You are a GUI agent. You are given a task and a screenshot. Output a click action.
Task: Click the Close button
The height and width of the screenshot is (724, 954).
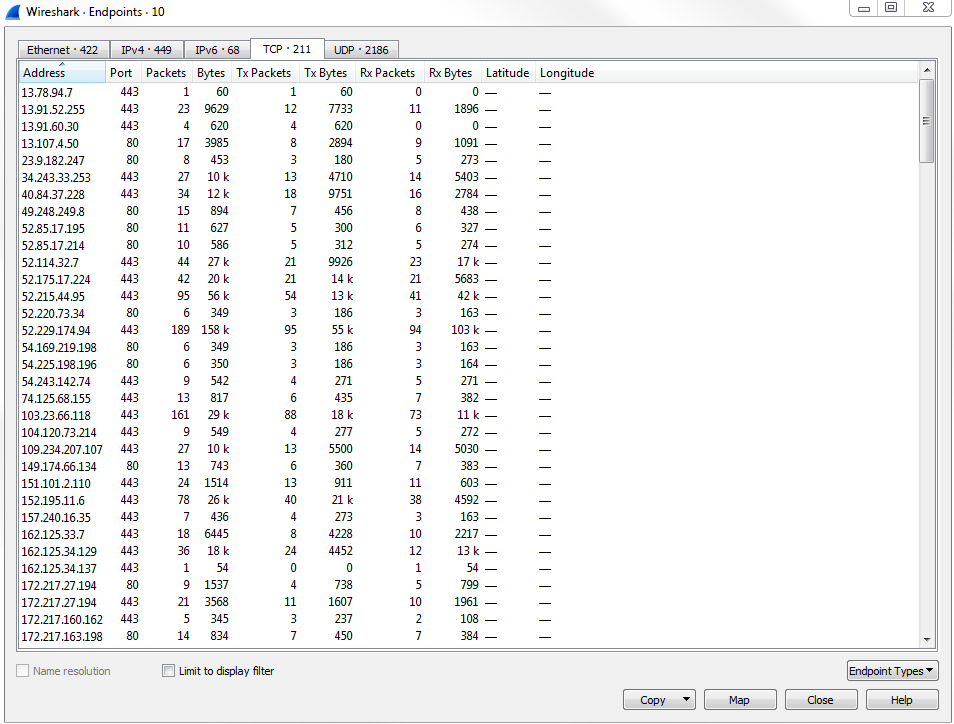tap(820, 700)
